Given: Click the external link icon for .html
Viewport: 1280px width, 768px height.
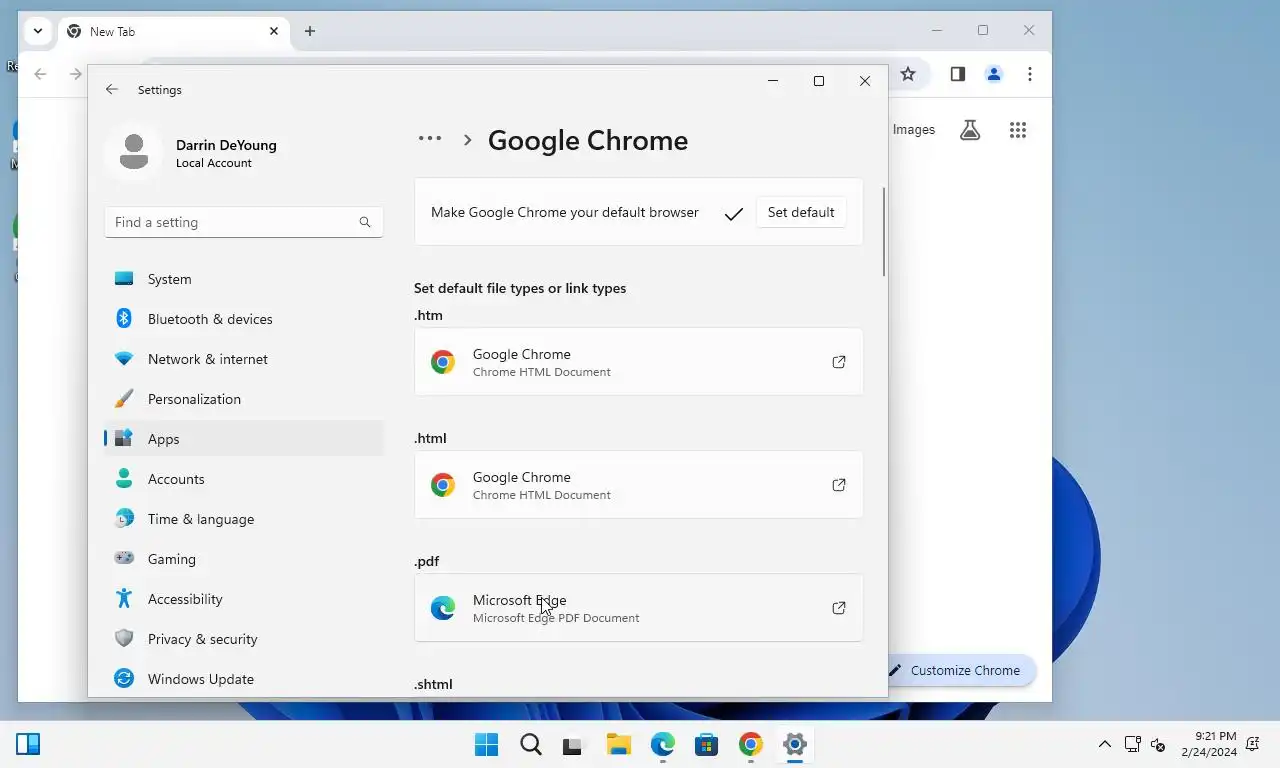Looking at the screenshot, I should (x=839, y=485).
